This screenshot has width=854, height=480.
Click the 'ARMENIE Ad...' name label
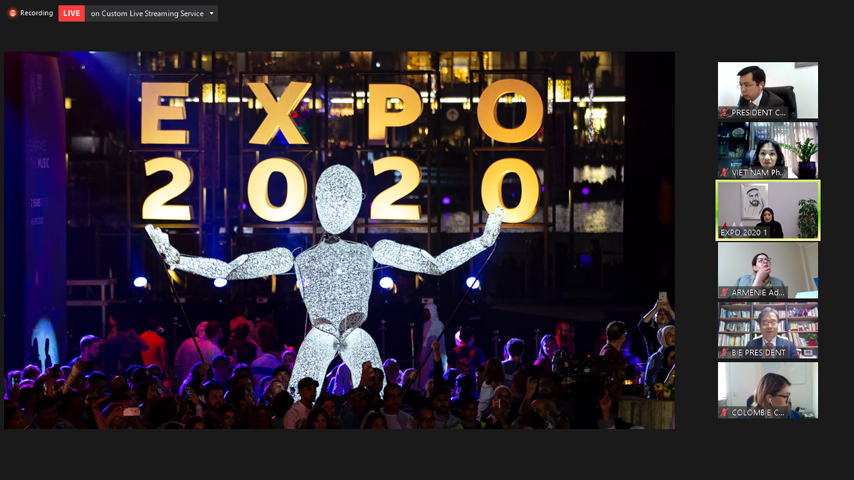pyautogui.click(x=758, y=293)
